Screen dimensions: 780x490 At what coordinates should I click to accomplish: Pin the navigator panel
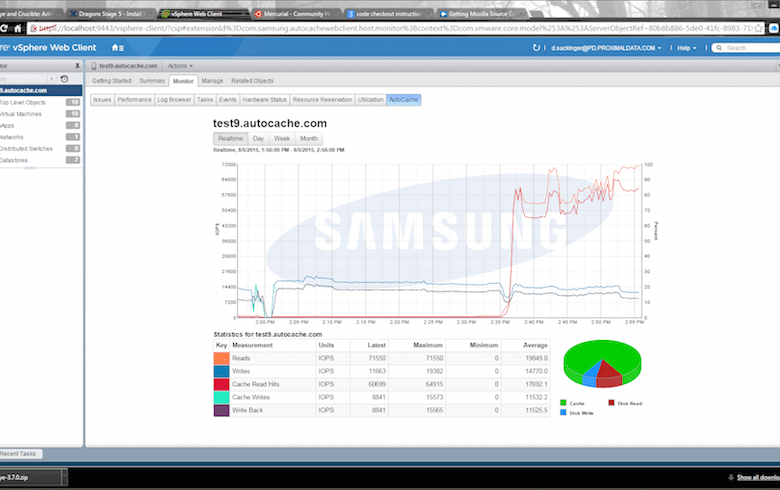tap(77, 66)
